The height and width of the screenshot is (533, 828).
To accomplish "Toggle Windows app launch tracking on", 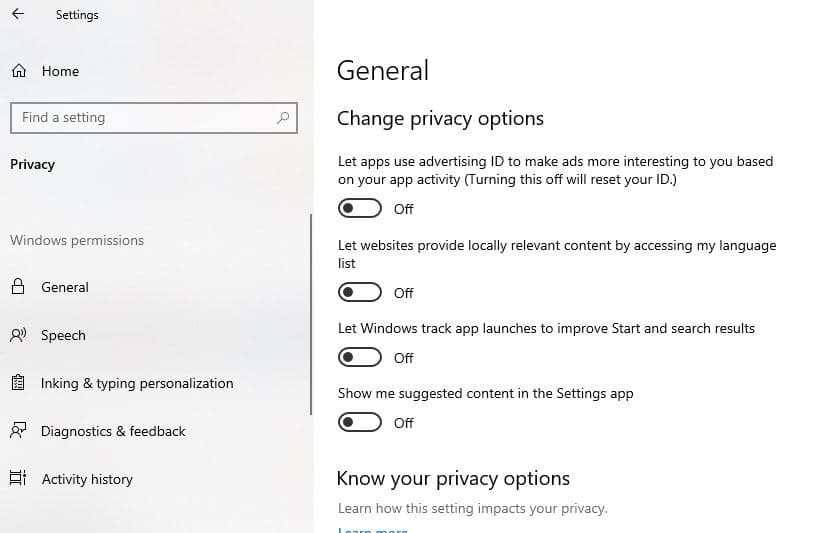I will pyautogui.click(x=360, y=357).
